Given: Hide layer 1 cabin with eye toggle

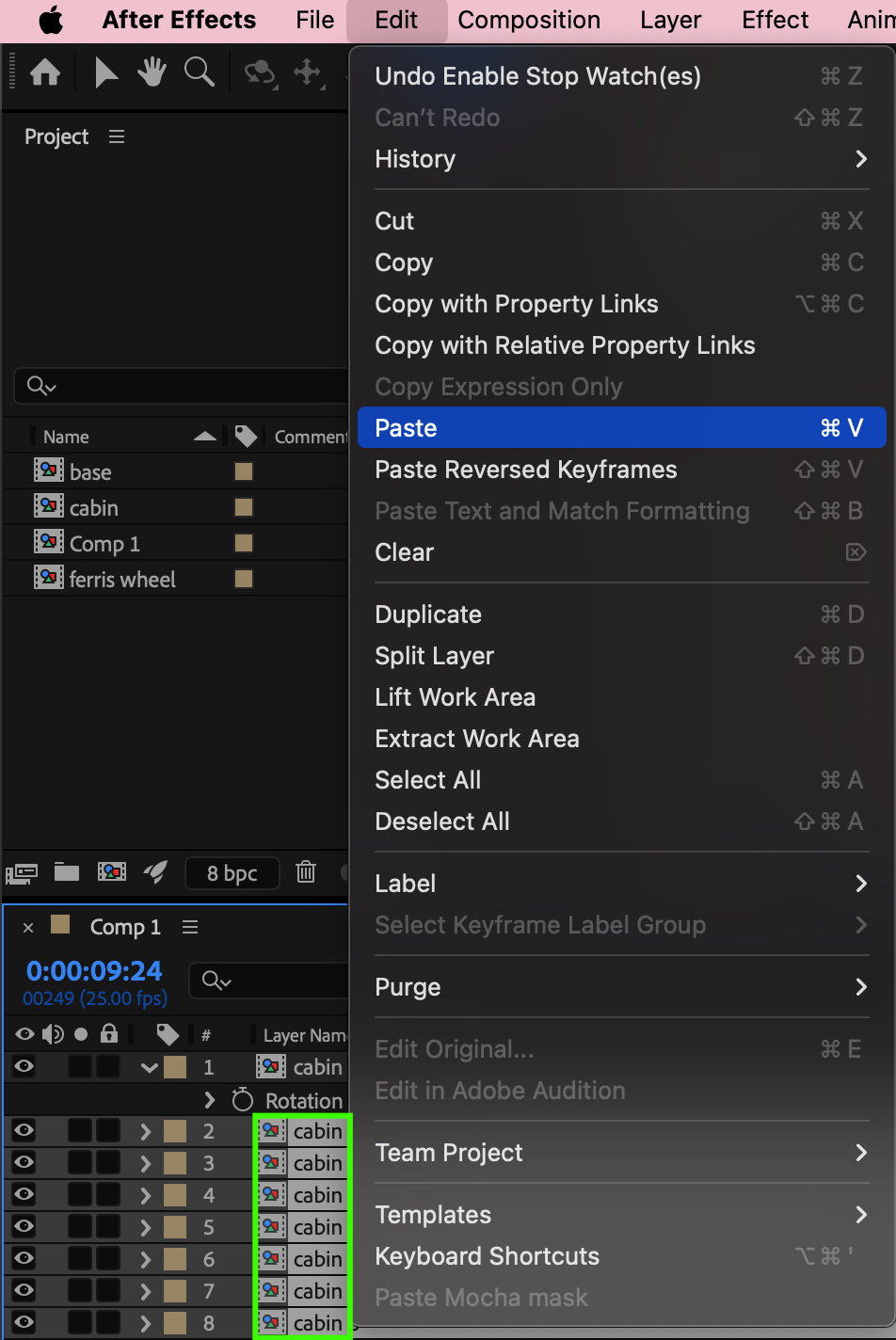Looking at the screenshot, I should (x=24, y=1066).
